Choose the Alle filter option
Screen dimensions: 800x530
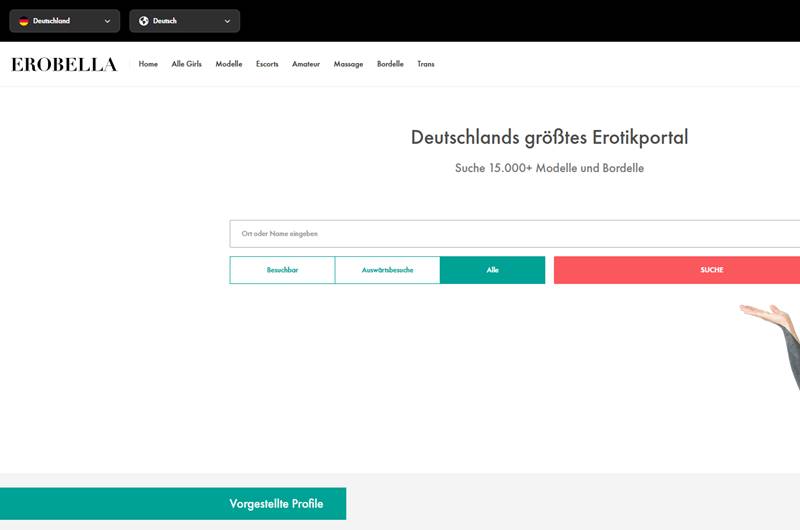point(492,270)
